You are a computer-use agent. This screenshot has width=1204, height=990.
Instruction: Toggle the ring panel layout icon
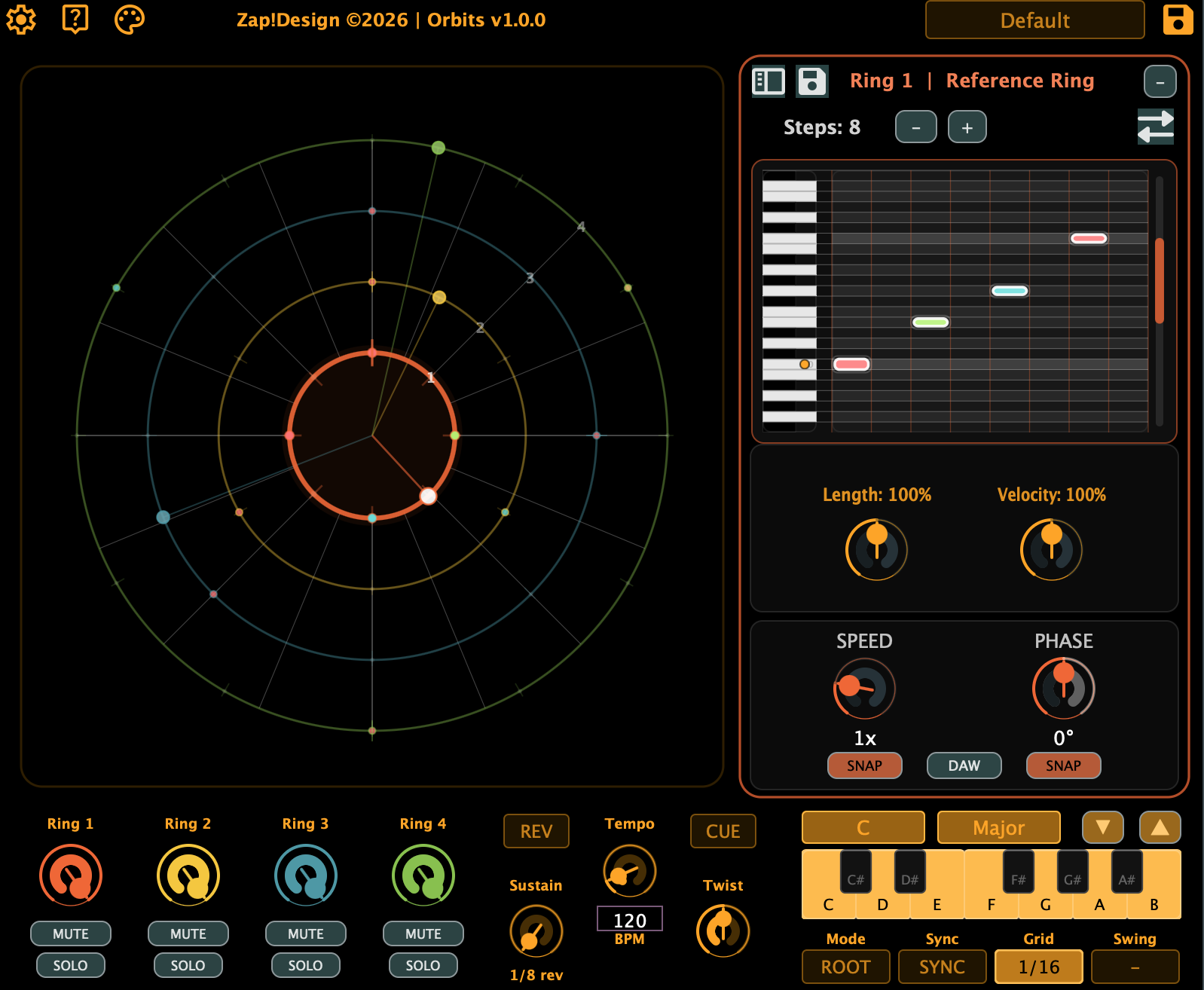(769, 81)
